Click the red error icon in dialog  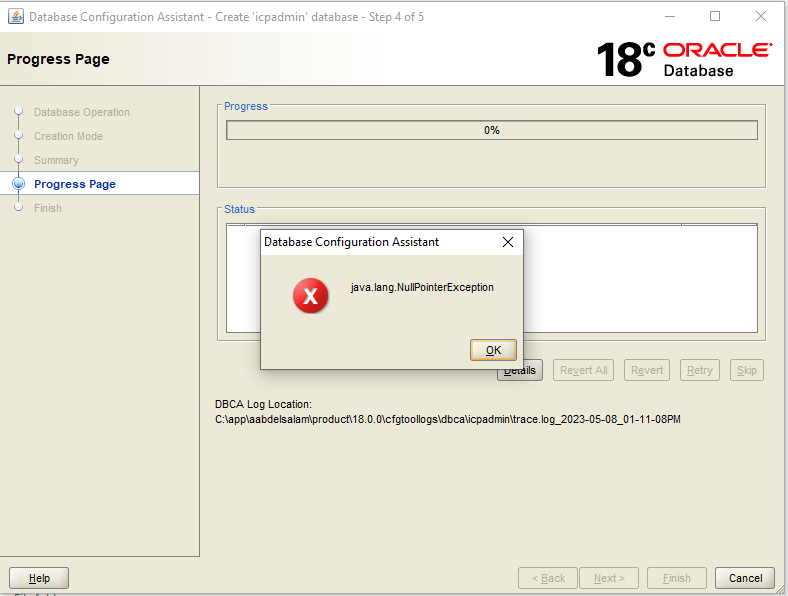(x=311, y=295)
